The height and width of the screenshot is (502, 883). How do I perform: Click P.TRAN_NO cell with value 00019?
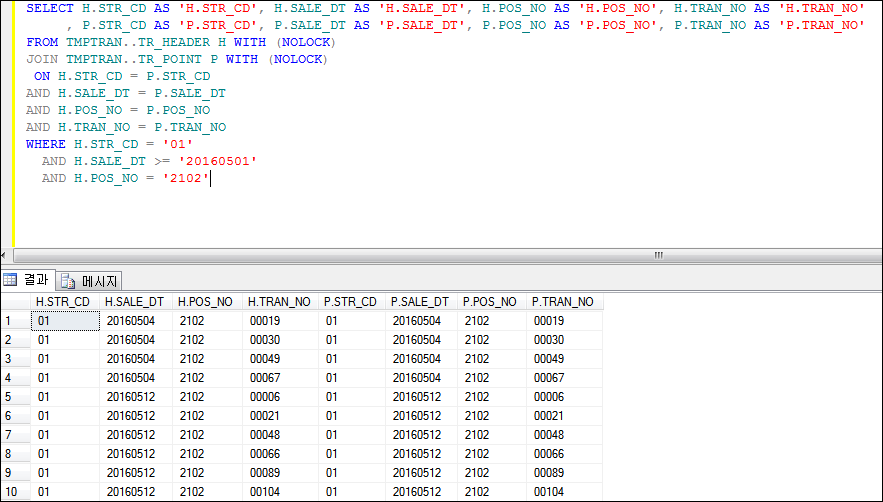point(564,321)
